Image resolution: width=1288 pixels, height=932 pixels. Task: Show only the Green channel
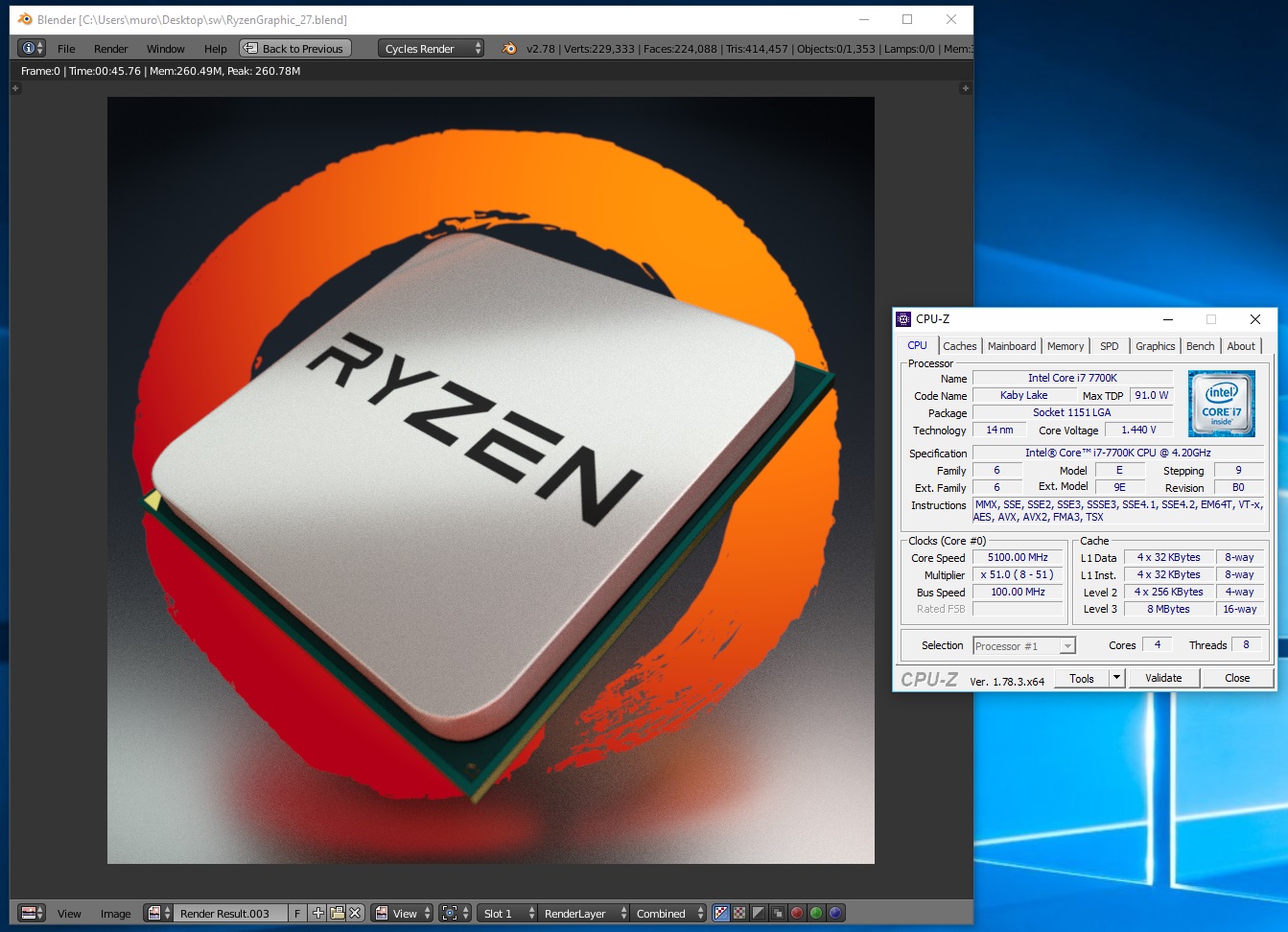(816, 913)
